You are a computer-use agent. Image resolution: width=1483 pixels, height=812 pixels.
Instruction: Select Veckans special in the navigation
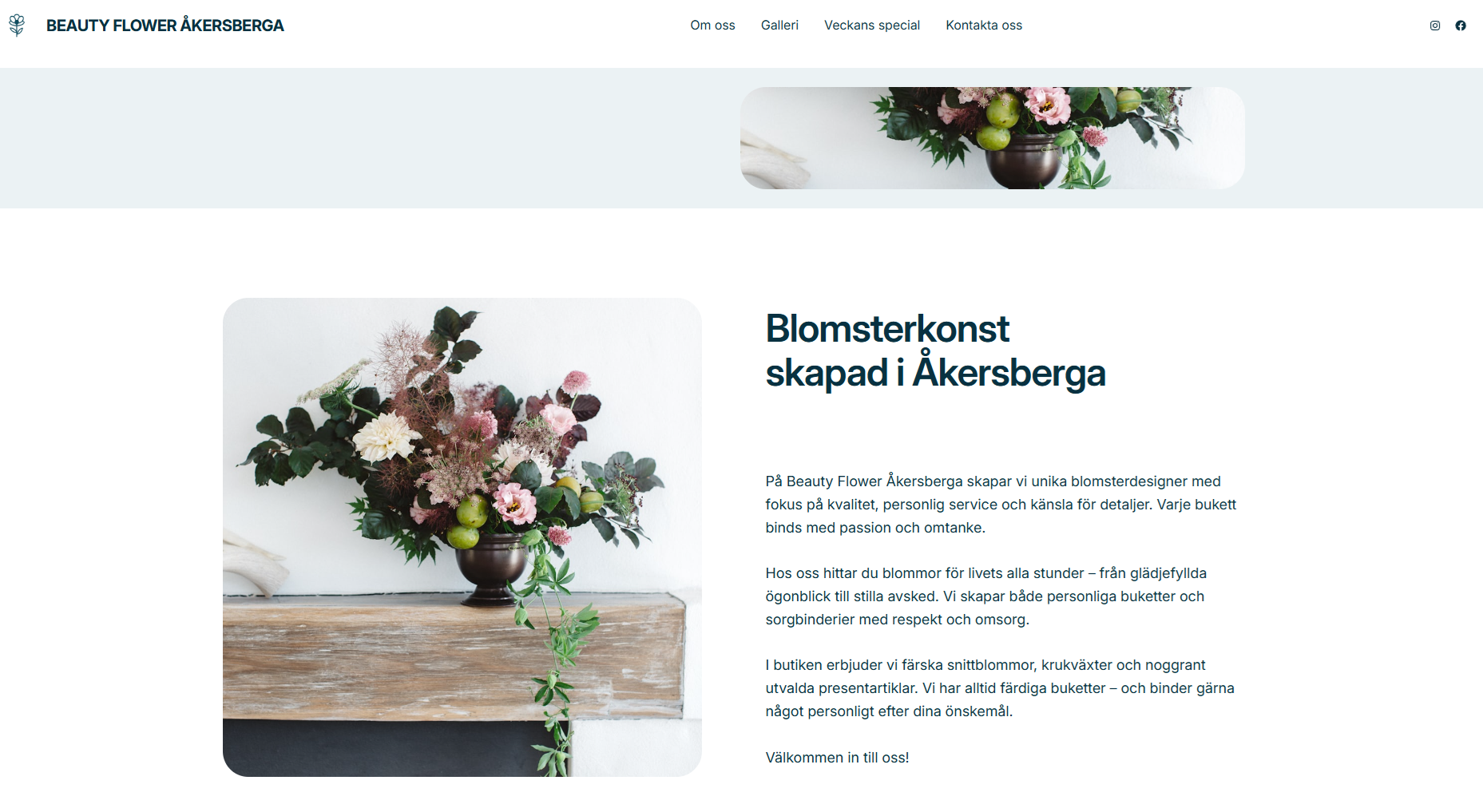click(872, 26)
